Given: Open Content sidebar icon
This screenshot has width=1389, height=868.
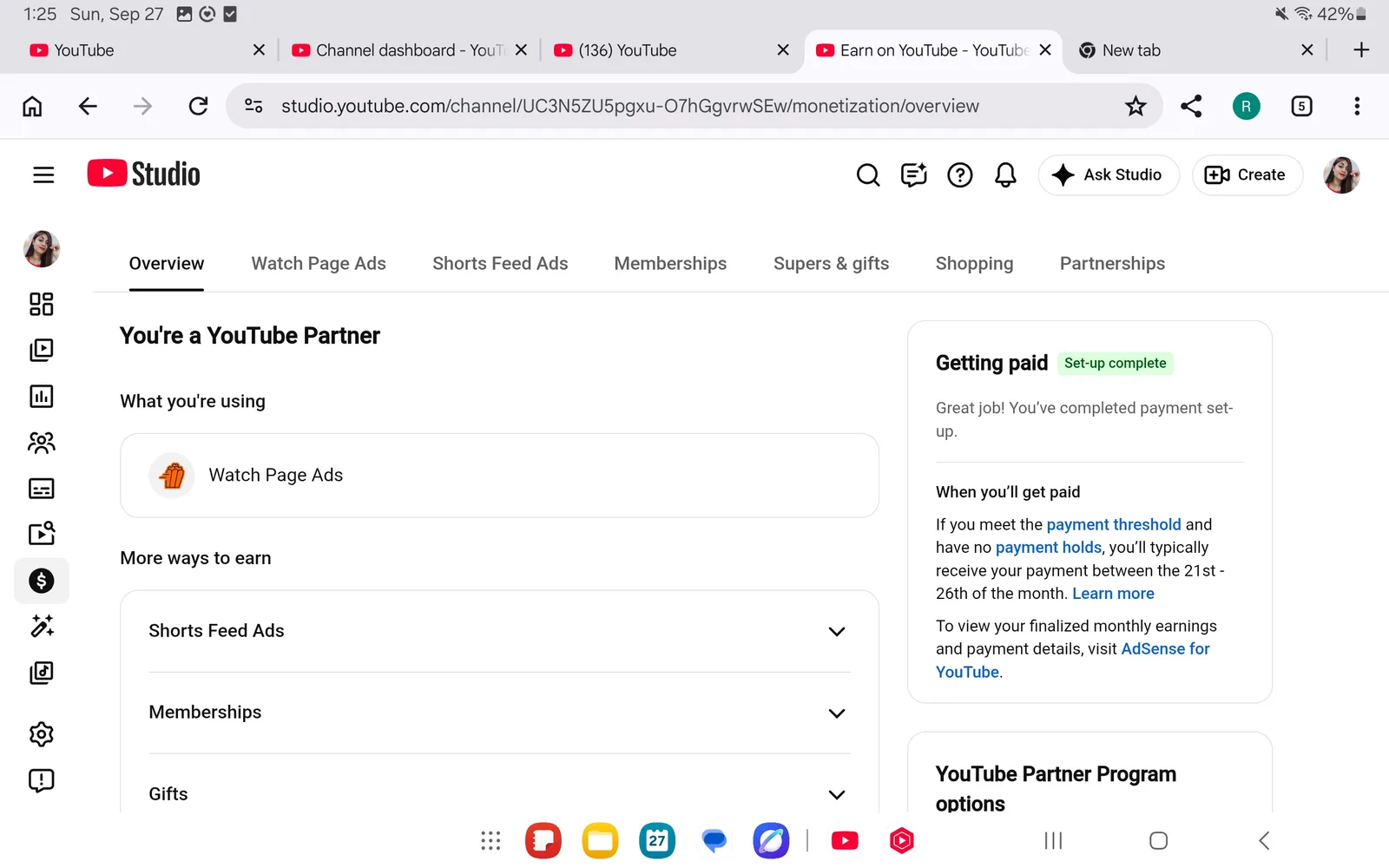Looking at the screenshot, I should pyautogui.click(x=42, y=350).
